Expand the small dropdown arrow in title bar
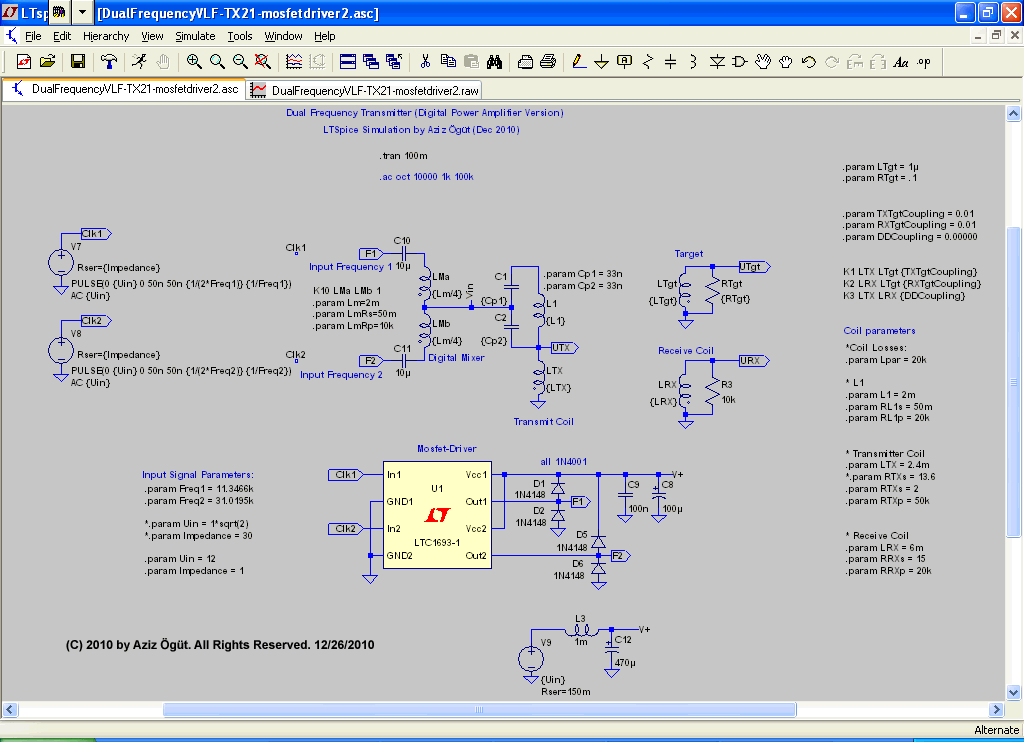Screen dimensions: 1024x742 [81, 12]
